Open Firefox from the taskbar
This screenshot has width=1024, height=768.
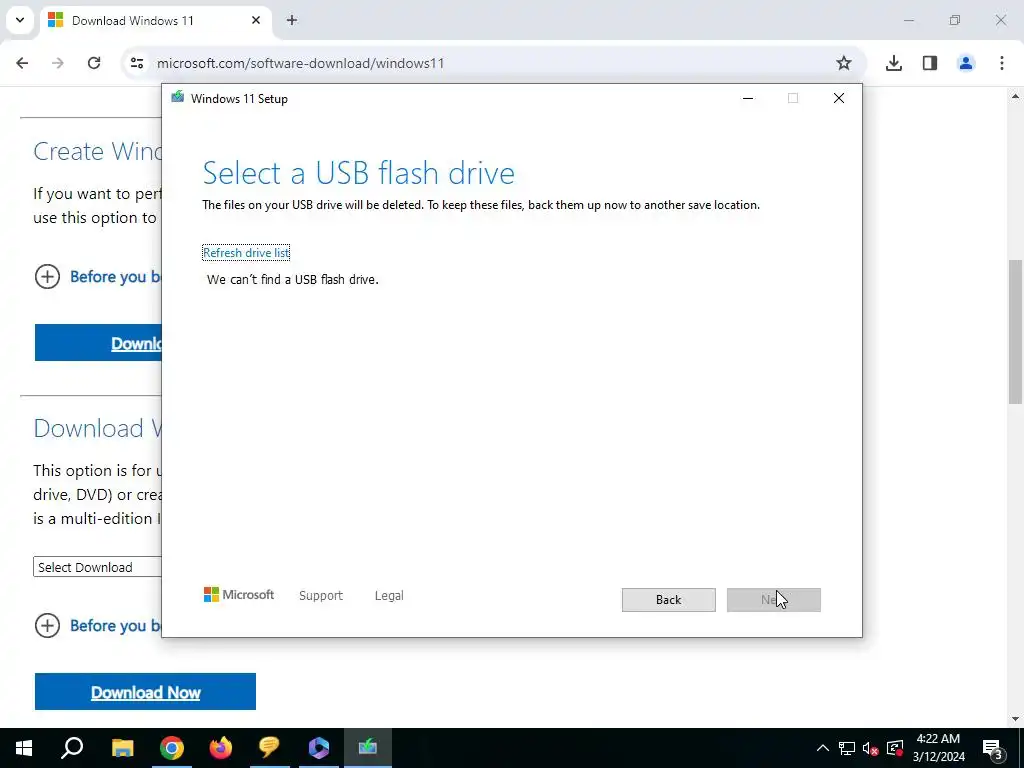pyautogui.click(x=221, y=748)
